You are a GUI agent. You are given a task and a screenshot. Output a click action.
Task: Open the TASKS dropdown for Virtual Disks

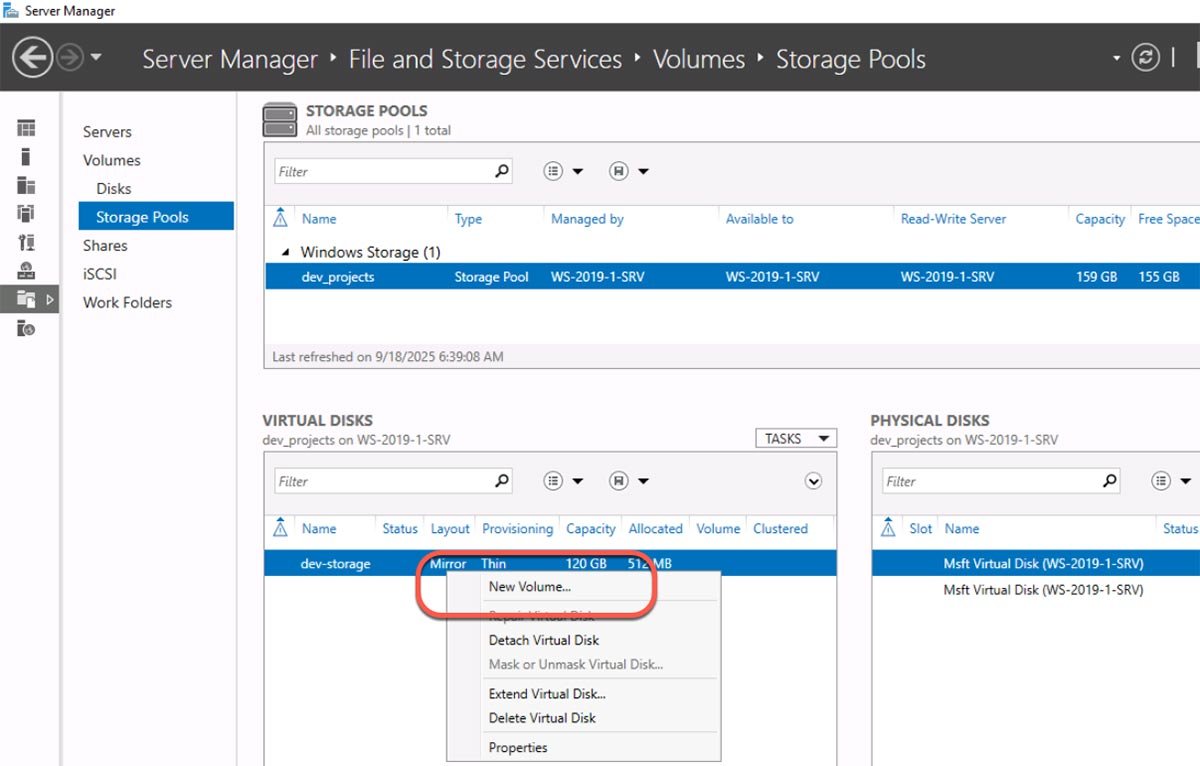795,438
